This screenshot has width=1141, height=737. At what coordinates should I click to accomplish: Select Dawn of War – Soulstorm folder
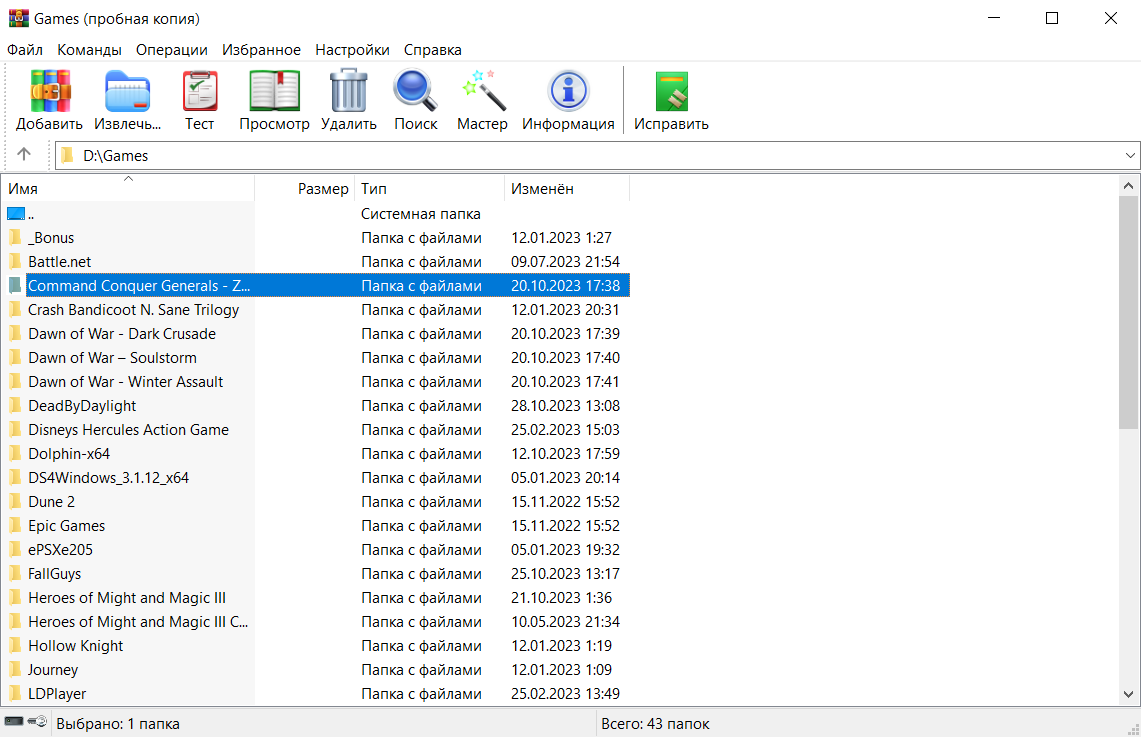(113, 358)
